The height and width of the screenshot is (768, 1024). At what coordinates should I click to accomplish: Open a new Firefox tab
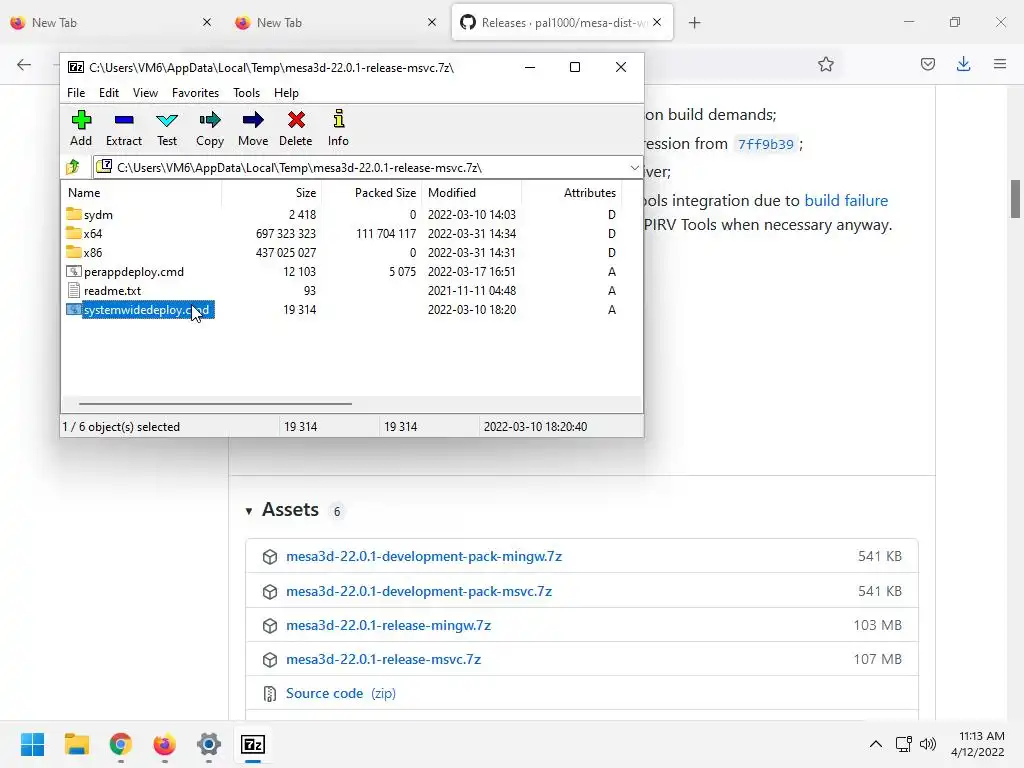[x=694, y=23]
